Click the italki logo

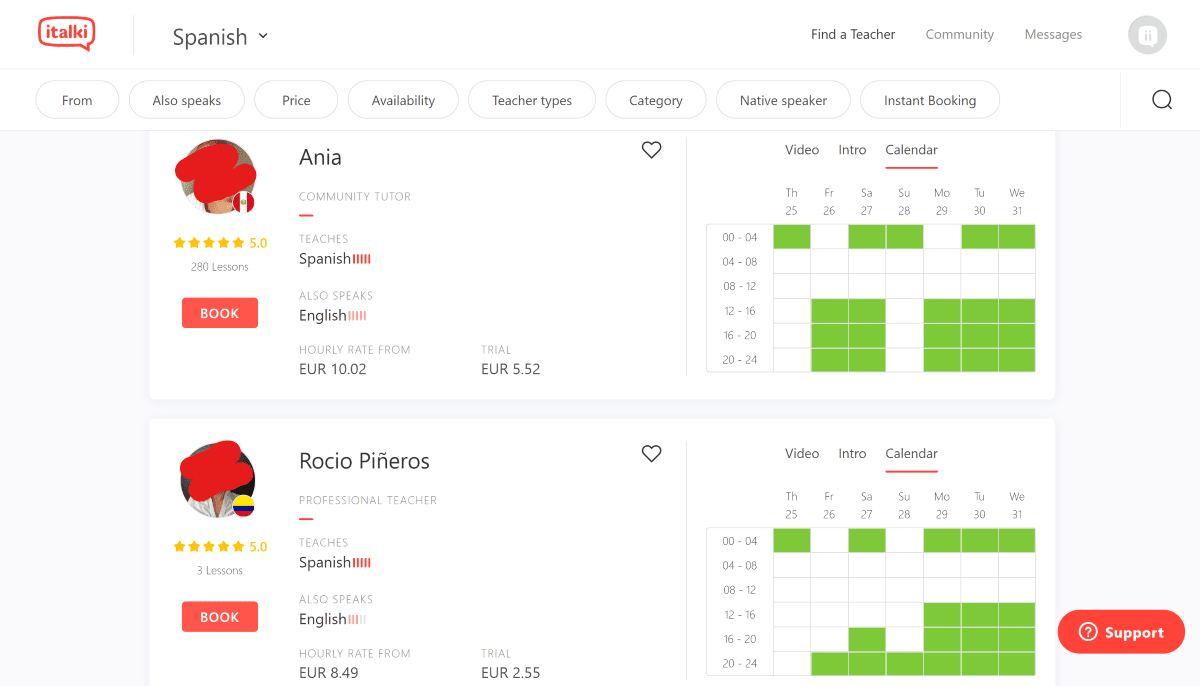click(x=66, y=34)
